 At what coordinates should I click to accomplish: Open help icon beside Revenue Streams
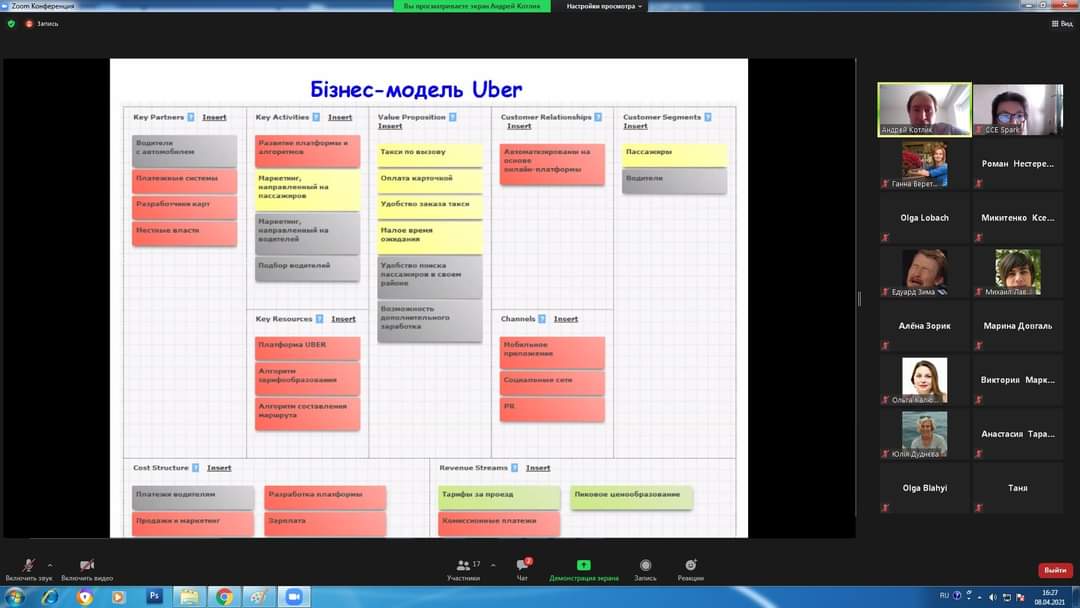coord(515,468)
